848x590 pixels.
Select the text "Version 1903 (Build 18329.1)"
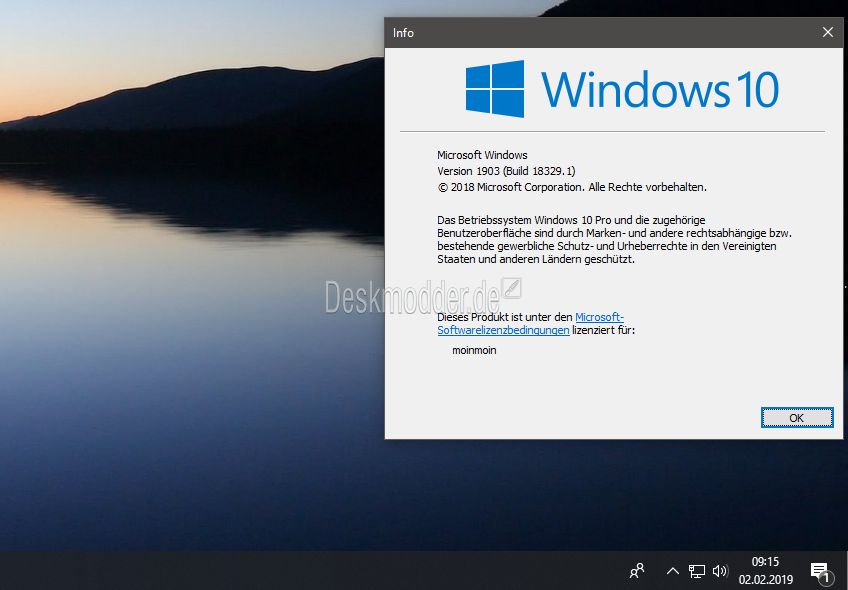(x=506, y=171)
